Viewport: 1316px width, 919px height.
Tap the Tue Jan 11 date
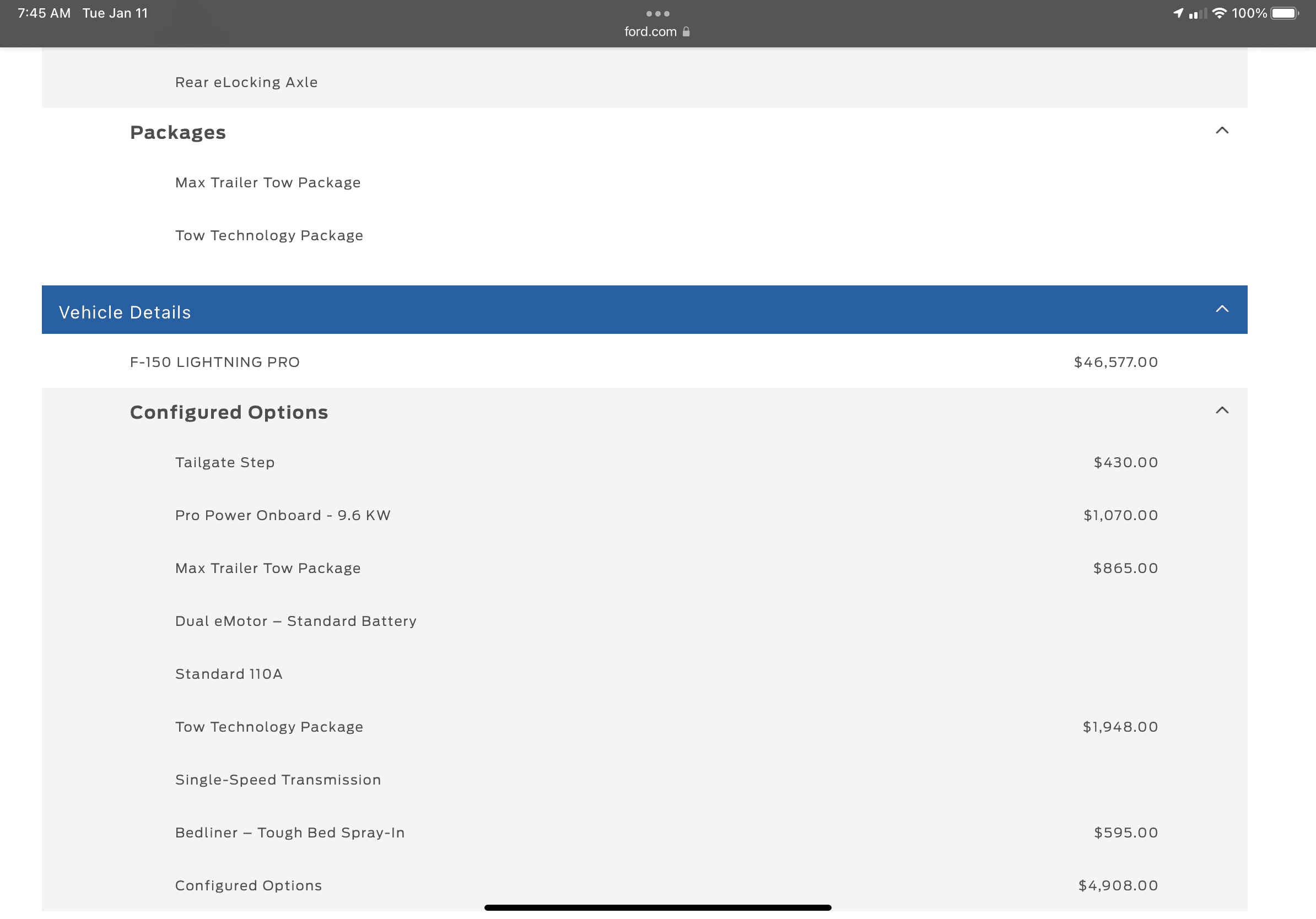coord(115,13)
